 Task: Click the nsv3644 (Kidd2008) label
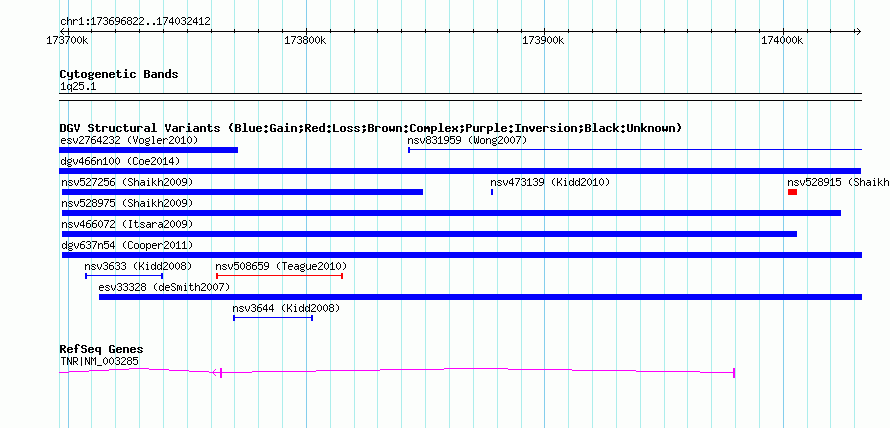(x=286, y=308)
